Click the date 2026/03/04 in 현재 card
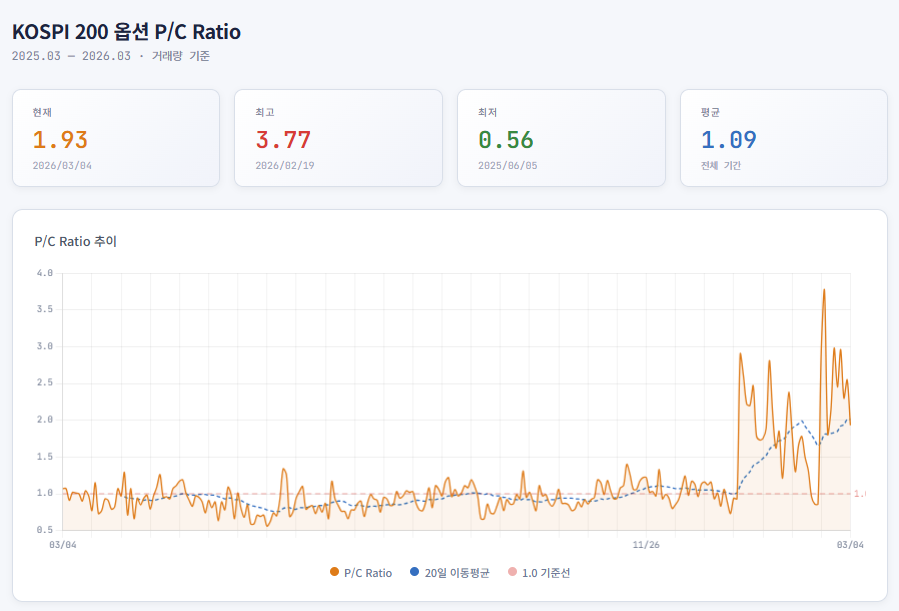899x611 pixels. coord(62,166)
